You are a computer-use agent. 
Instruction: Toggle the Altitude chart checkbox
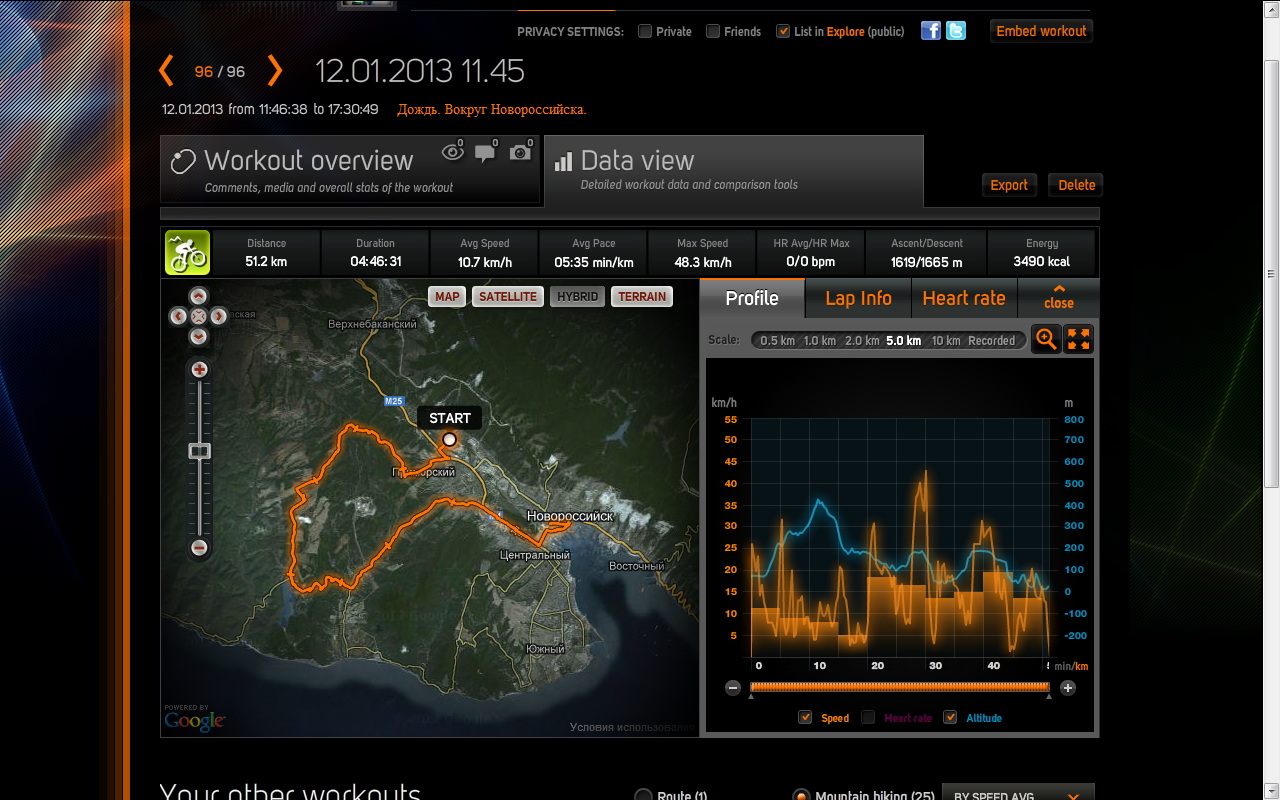tap(950, 717)
